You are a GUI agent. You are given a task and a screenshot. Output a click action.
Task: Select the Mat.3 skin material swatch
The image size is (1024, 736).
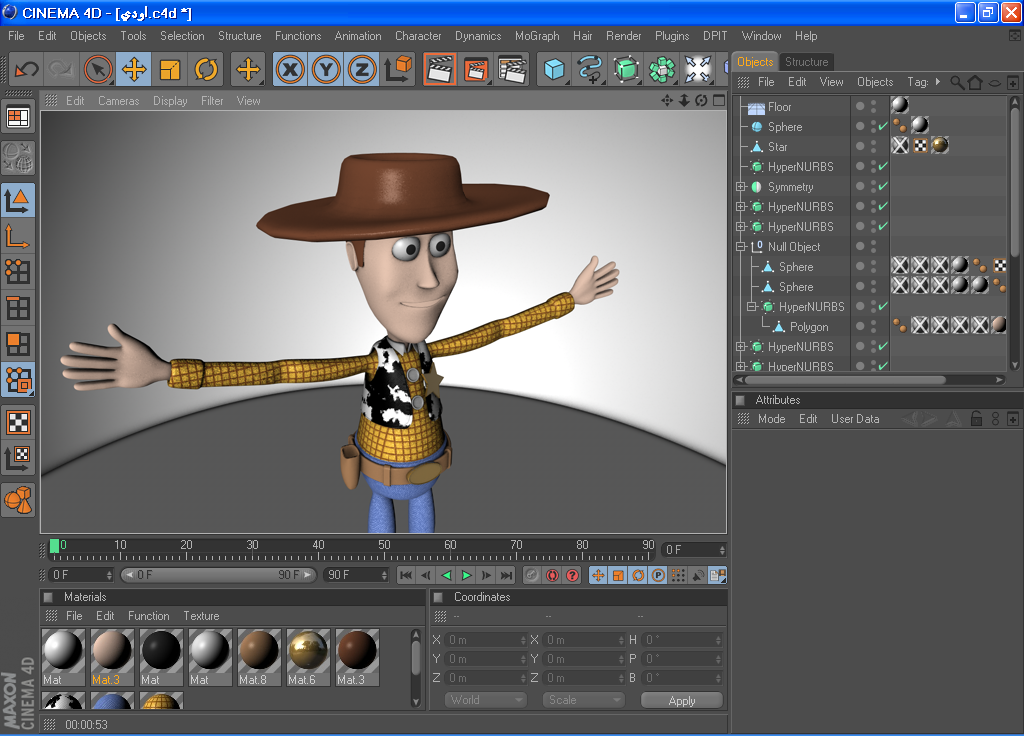(x=112, y=657)
